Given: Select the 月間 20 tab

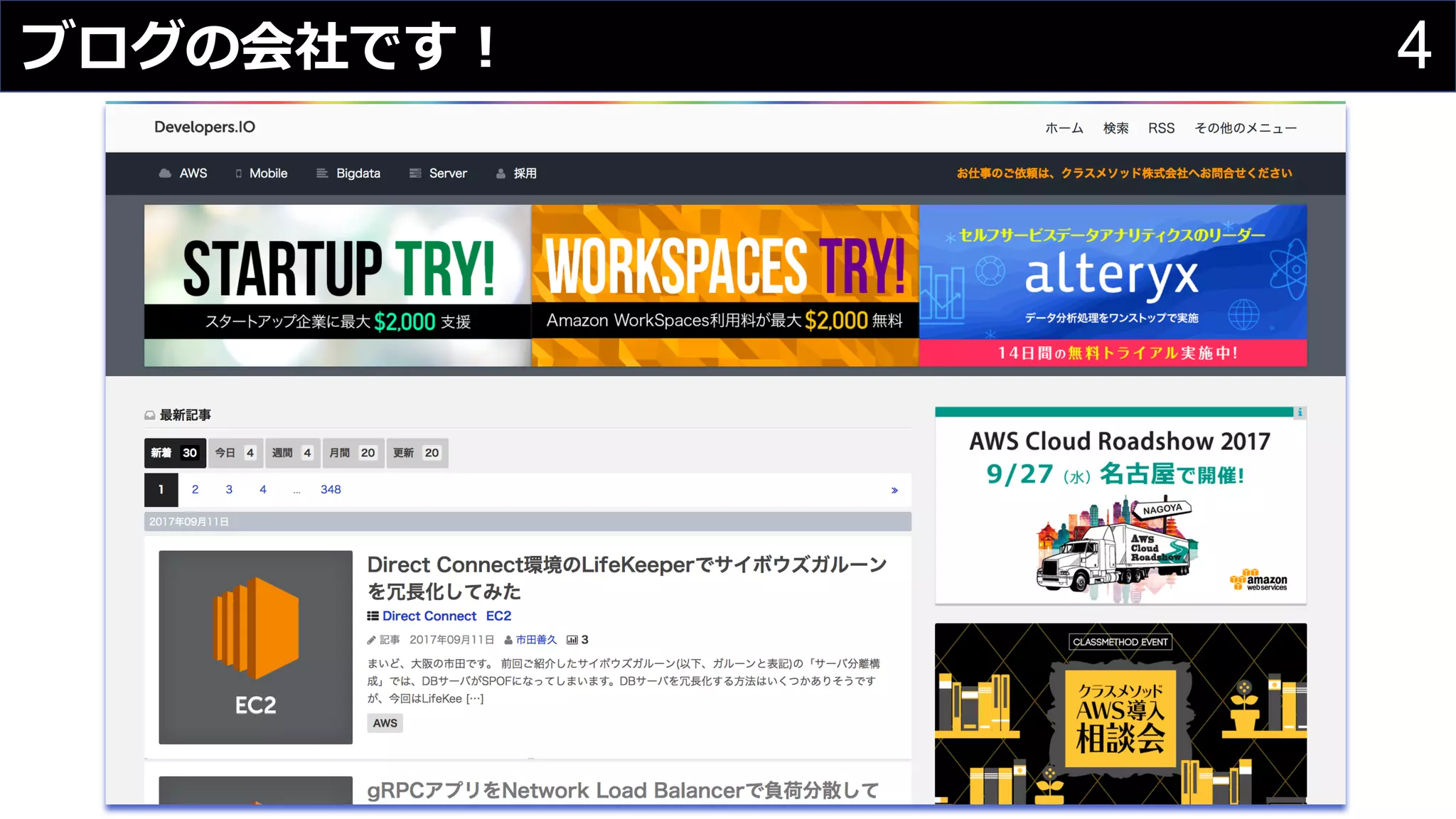Looking at the screenshot, I should [x=354, y=453].
